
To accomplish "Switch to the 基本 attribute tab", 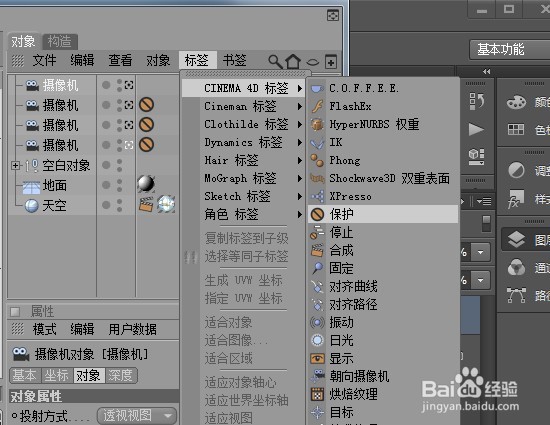I will [x=25, y=376].
